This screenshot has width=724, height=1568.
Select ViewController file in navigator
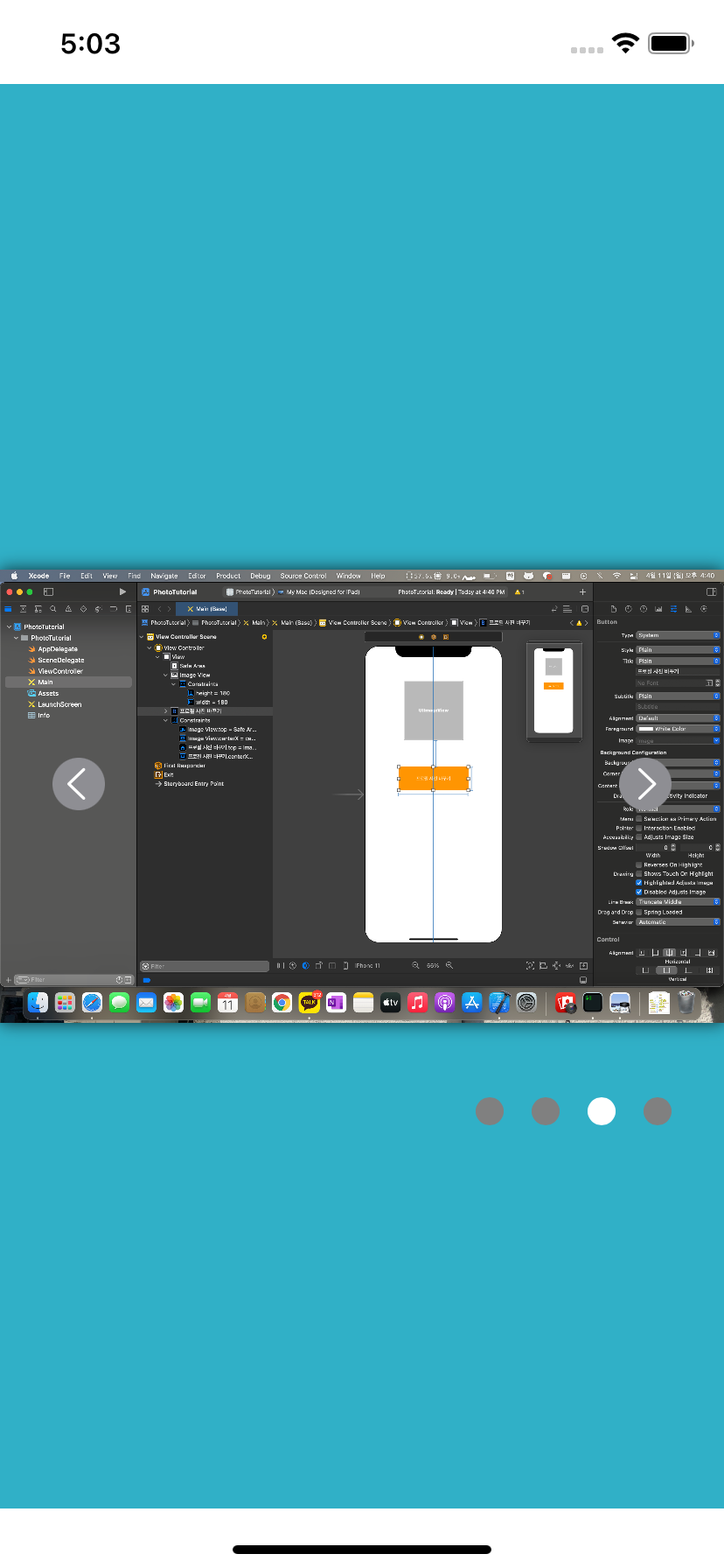(60, 671)
